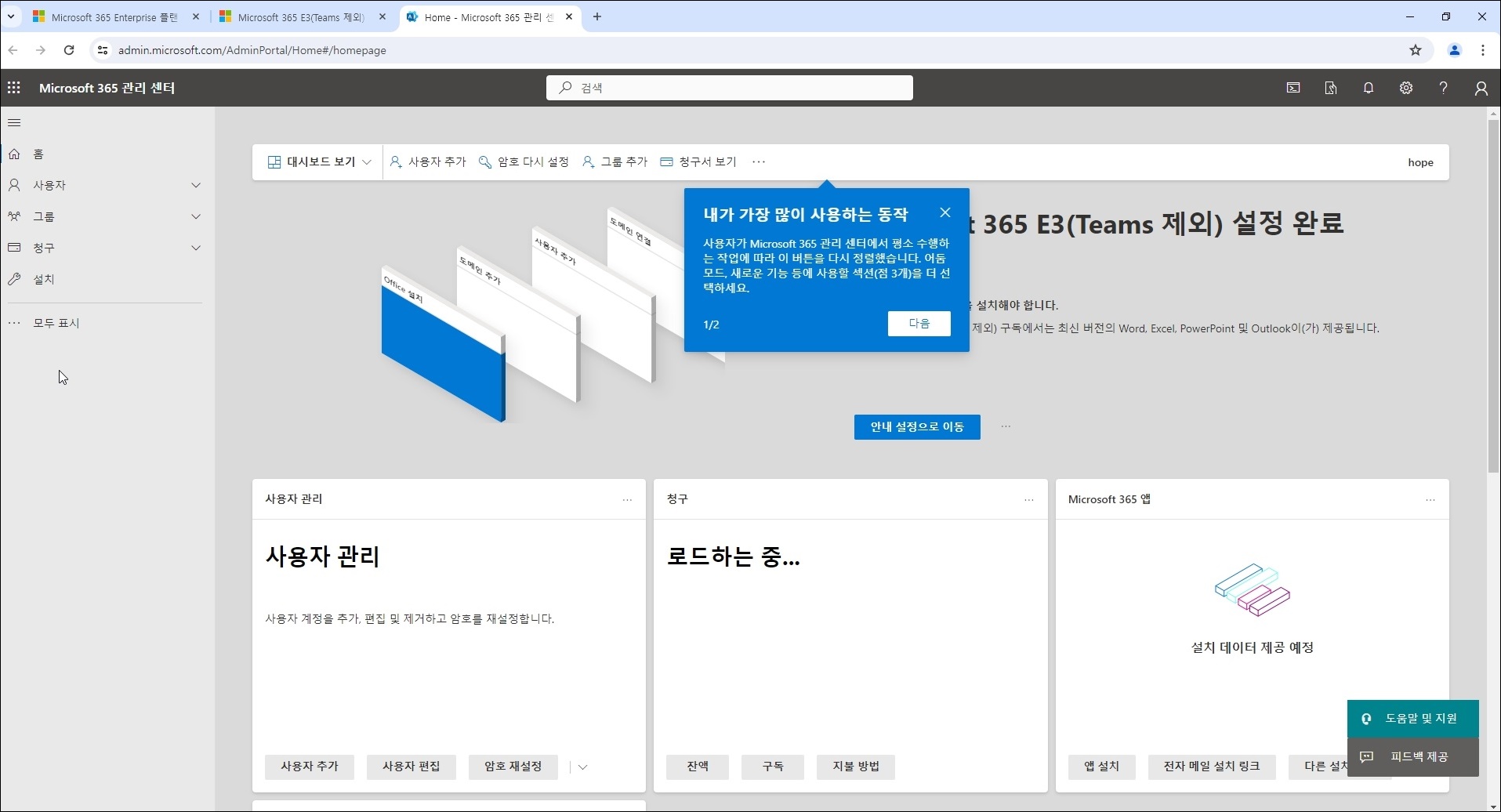Viewport: 1501px width, 812px height.
Task: Click the Groups icon in sidebar
Action: [14, 216]
